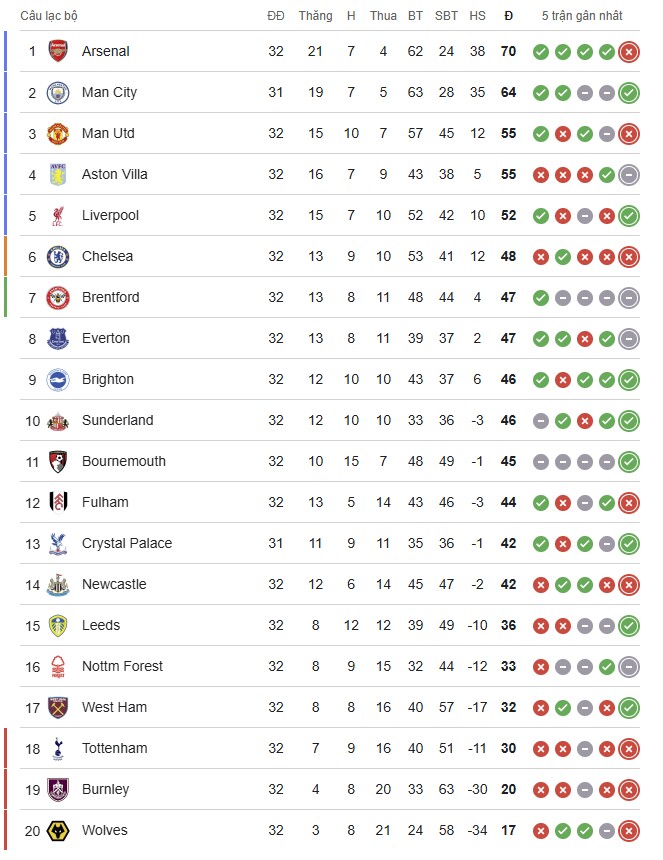Click Man City's latest win result icon

(x=628, y=93)
